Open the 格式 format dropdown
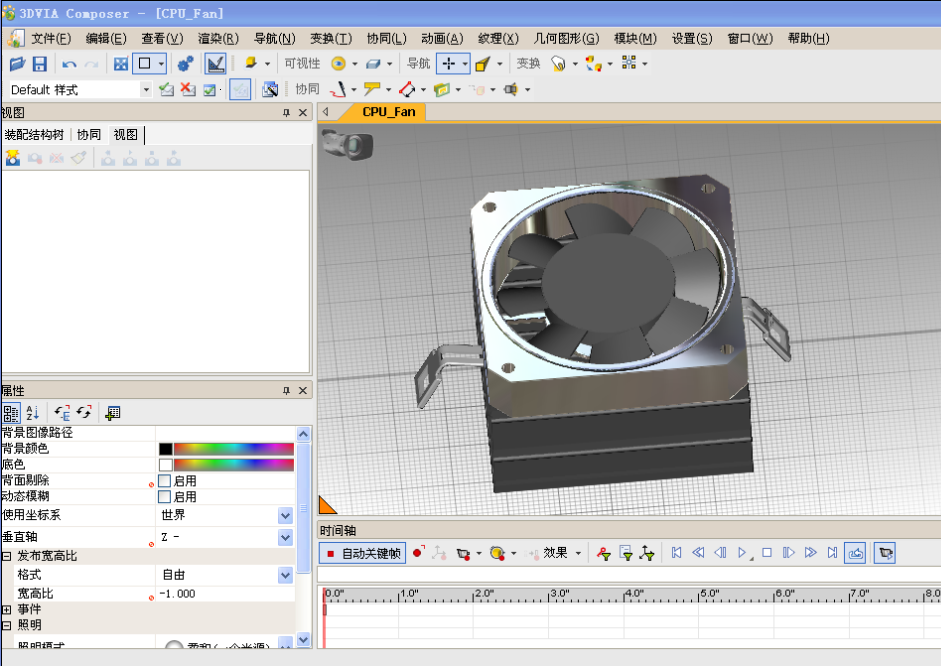This screenshot has width=941, height=666. point(285,576)
